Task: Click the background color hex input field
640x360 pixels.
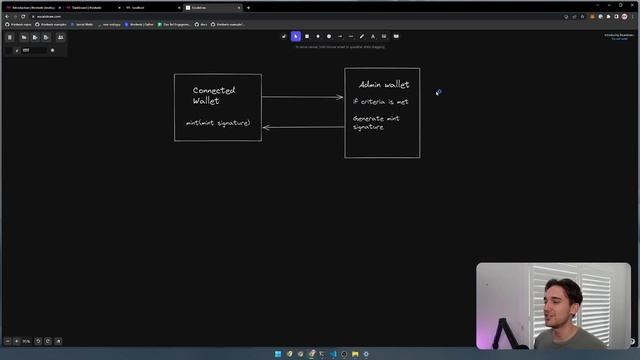Action: [x=33, y=51]
